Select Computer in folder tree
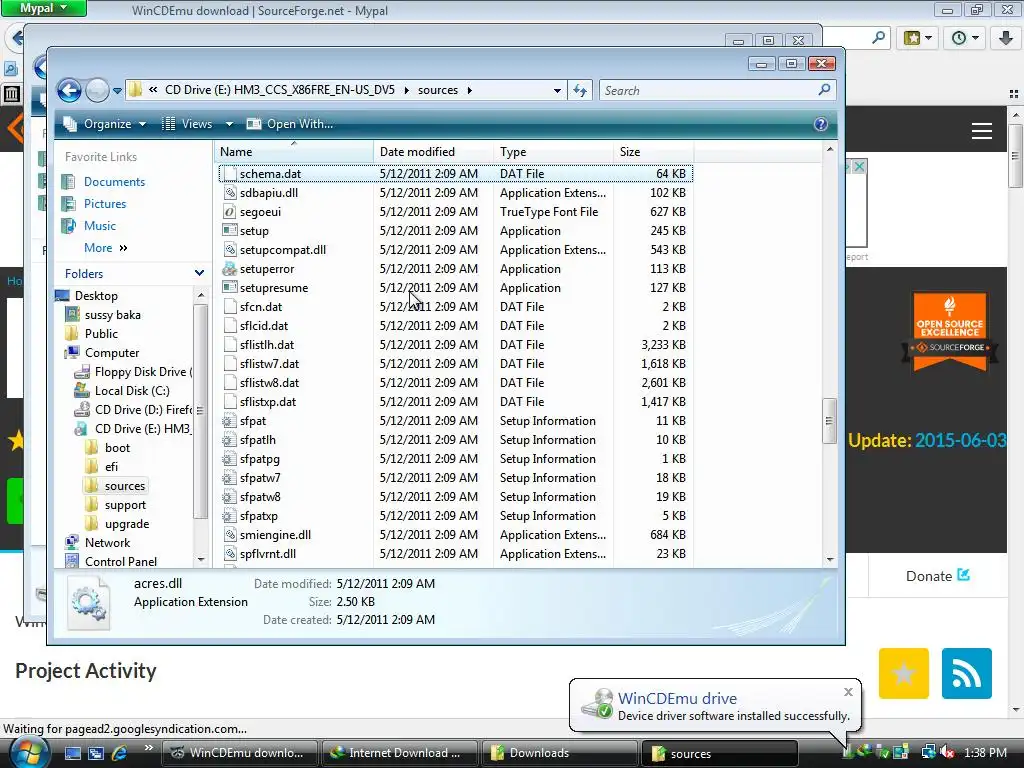The height and width of the screenshot is (768, 1024). point(112,353)
